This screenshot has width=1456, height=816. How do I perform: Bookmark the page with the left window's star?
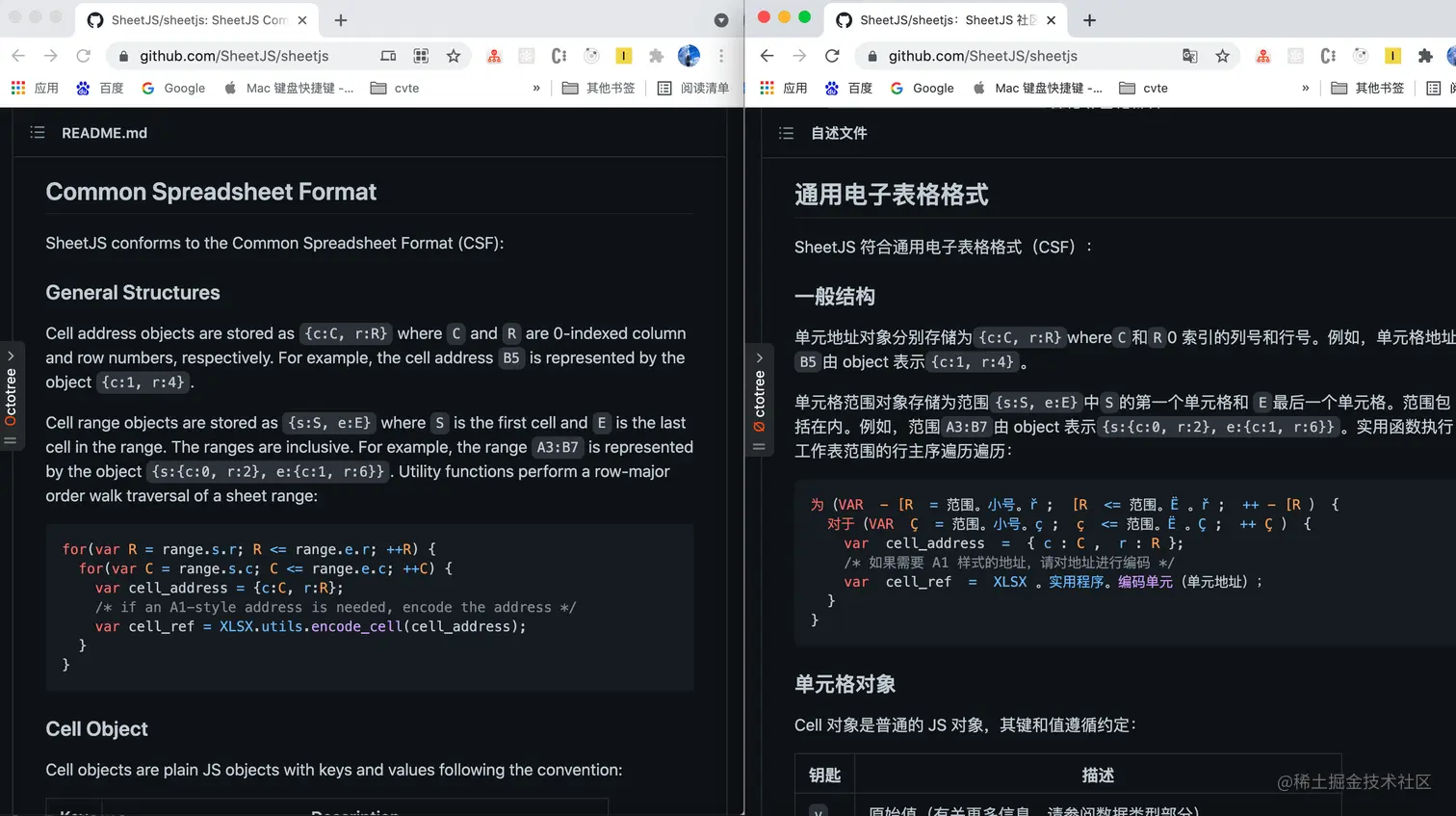[454, 56]
